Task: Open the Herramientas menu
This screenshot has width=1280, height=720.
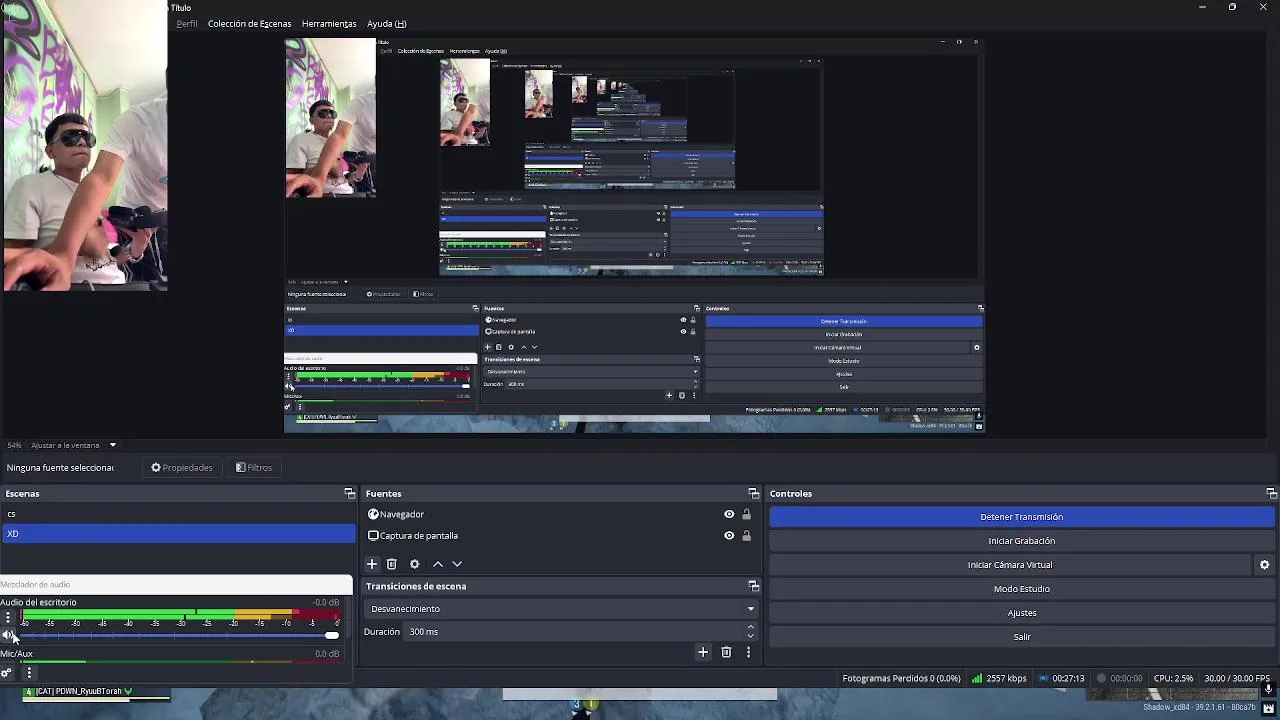Action: click(x=329, y=24)
